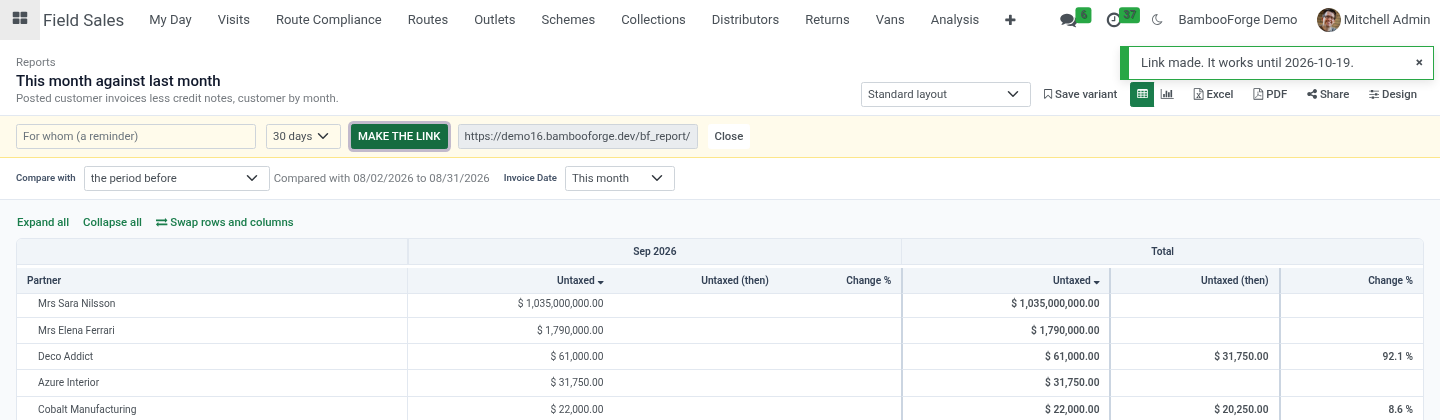Sort by Sep 2026 Untaxed column
This screenshot has height=420, width=1440.
tap(580, 281)
